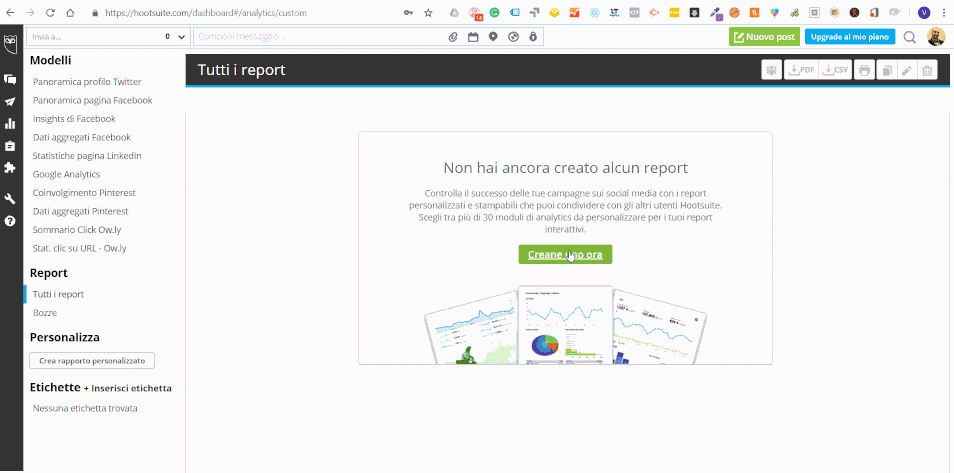Viewport: 954px width, 473px height.
Task: Click the targeting globe icon
Action: pyautogui.click(x=513, y=37)
